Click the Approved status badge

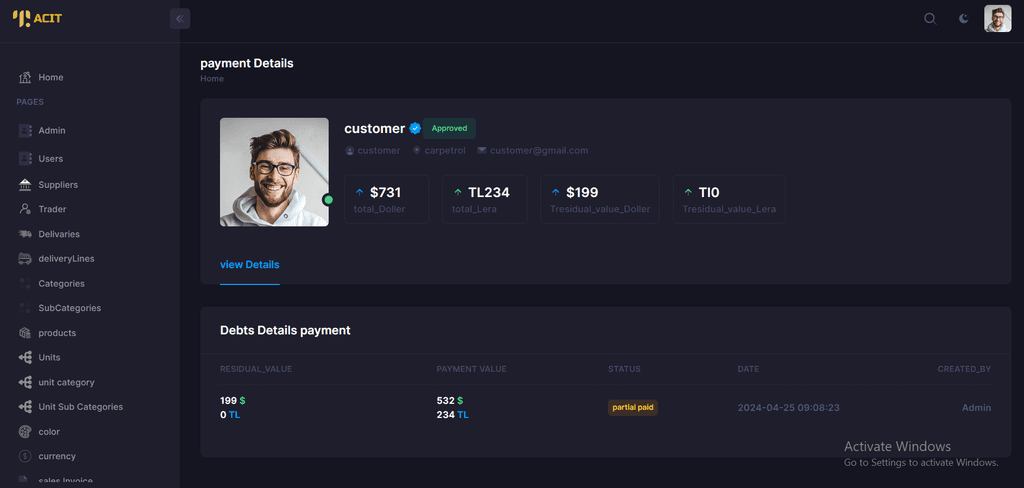[449, 129]
